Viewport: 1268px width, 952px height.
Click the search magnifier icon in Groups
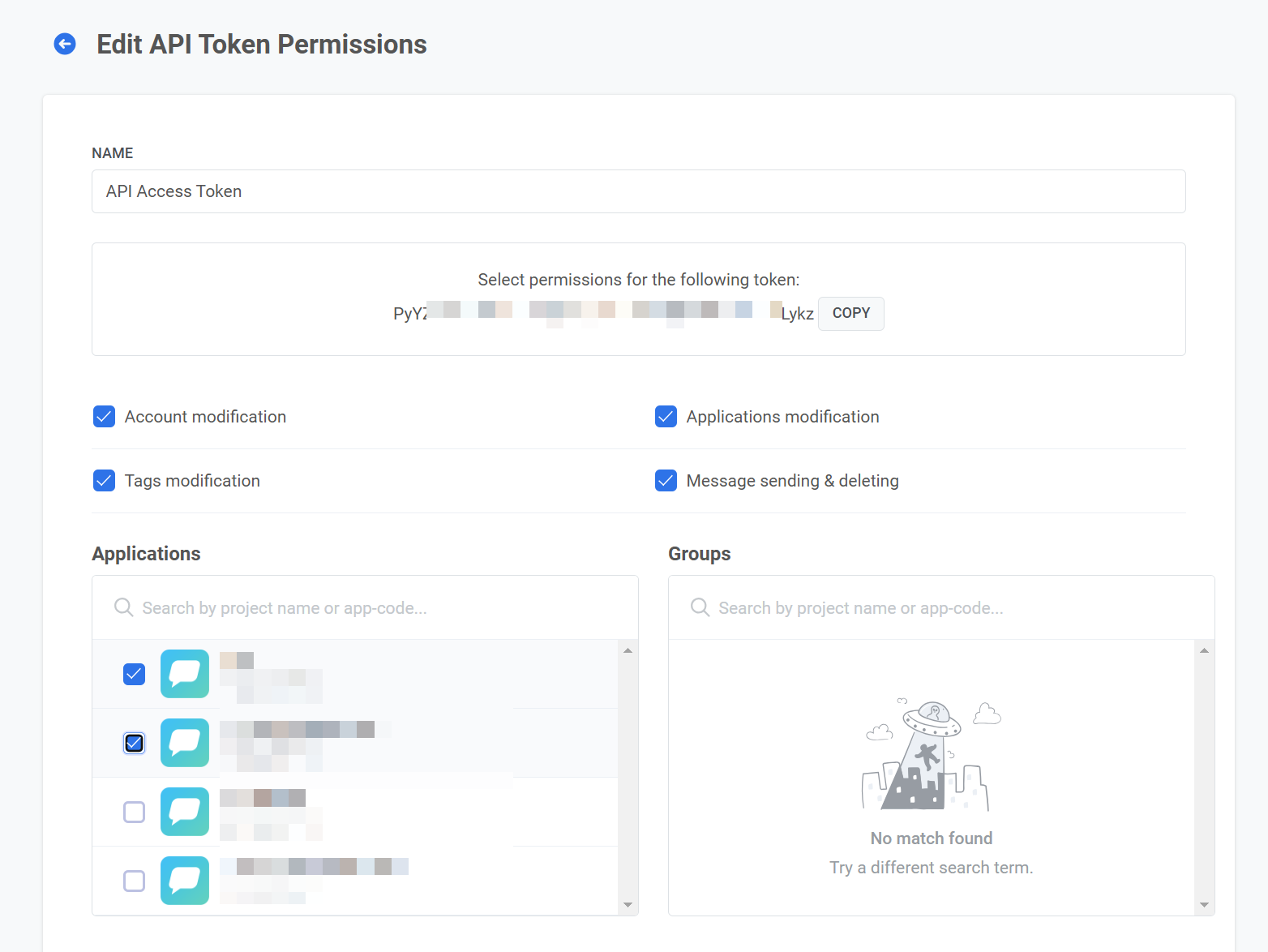coord(700,607)
